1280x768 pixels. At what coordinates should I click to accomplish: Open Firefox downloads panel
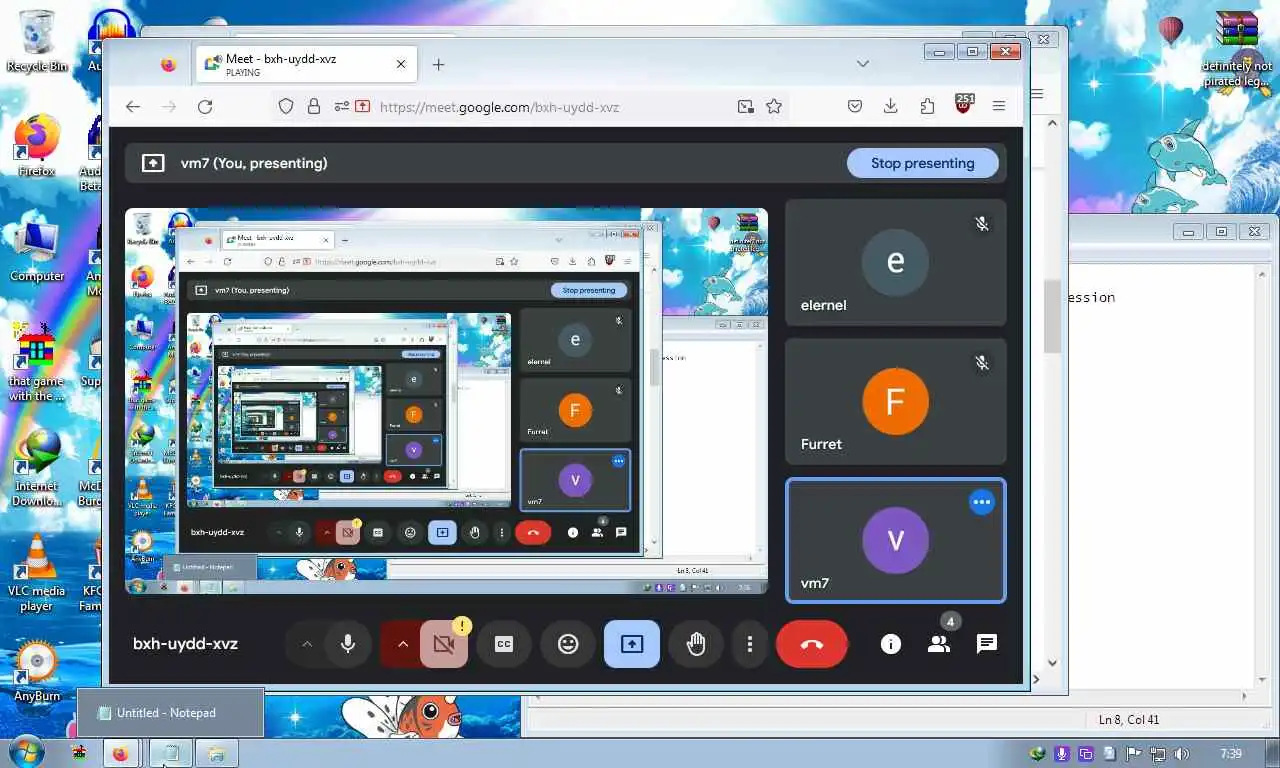pyautogui.click(x=891, y=106)
